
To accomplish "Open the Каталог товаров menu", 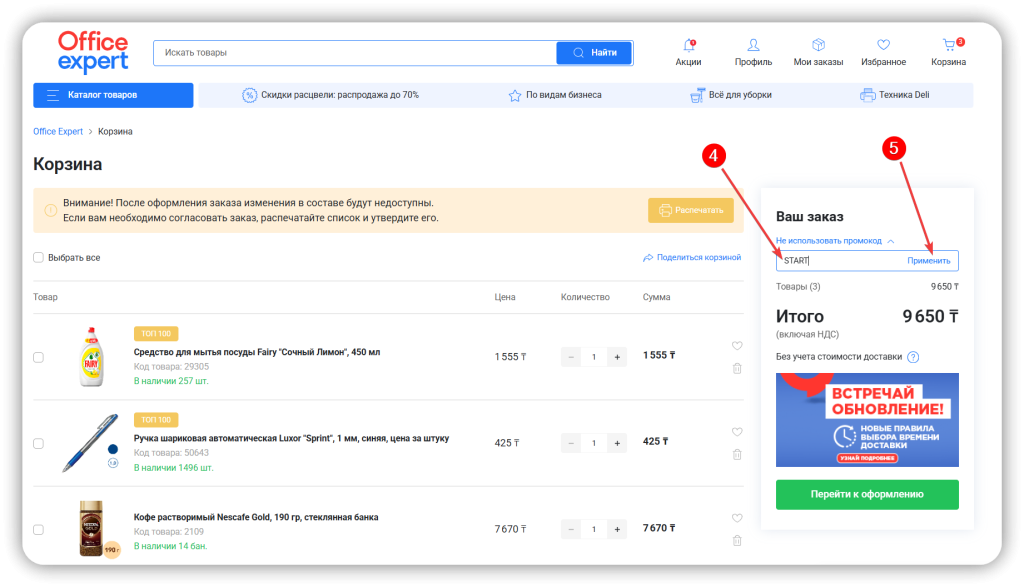I will 113,95.
